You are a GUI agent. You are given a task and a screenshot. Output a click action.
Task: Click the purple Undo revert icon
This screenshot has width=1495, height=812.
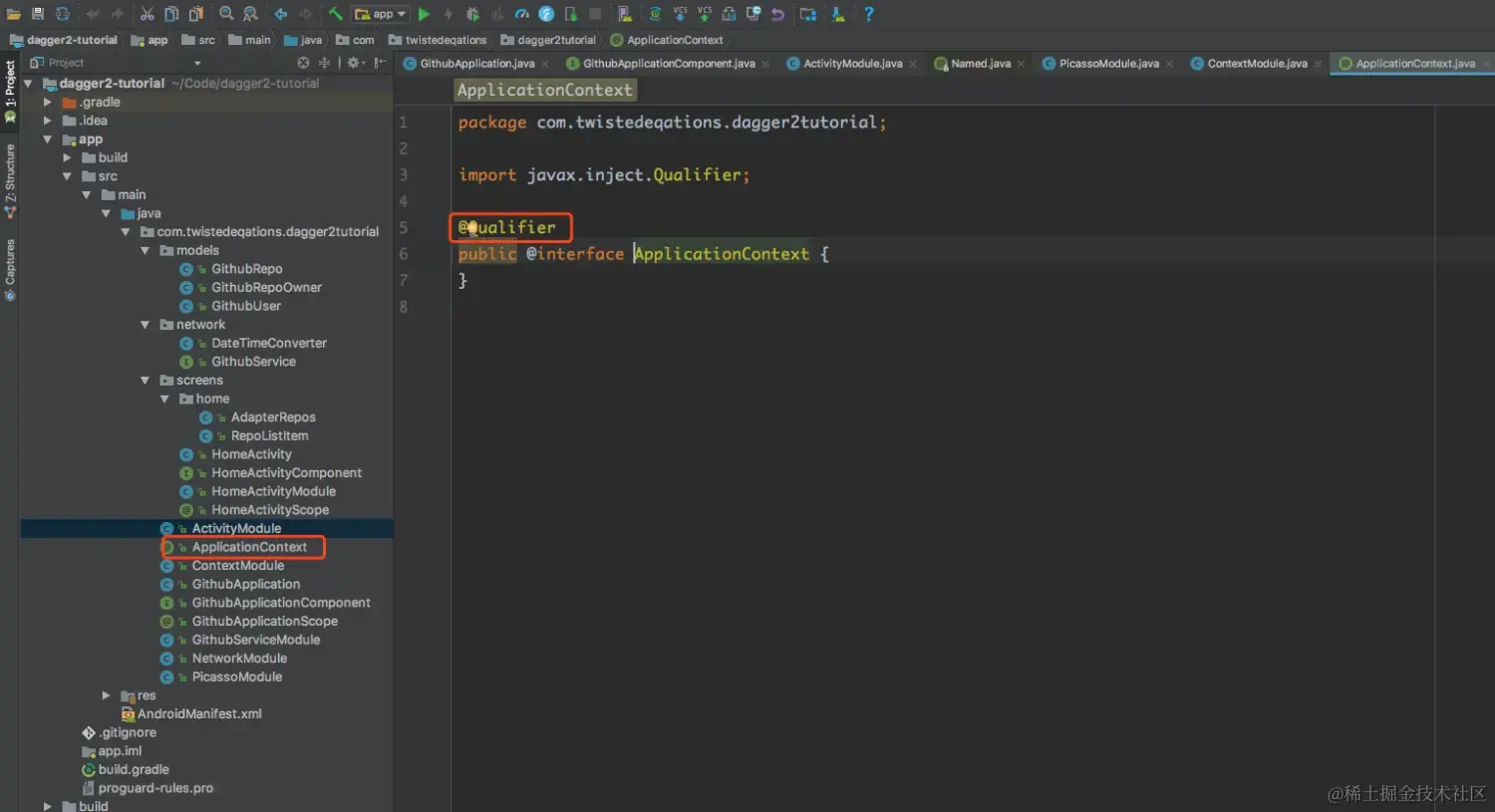tap(777, 14)
